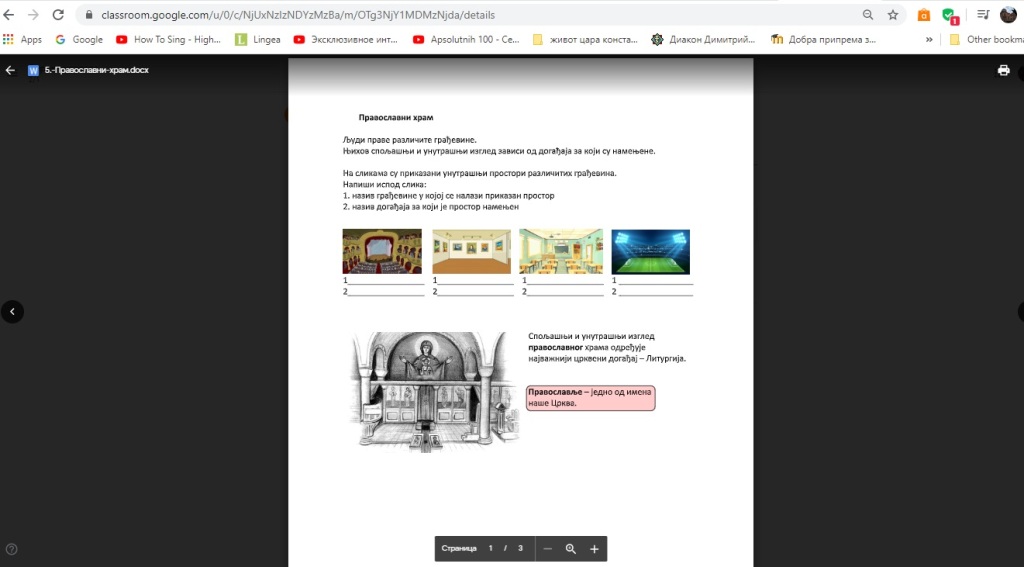Image resolution: width=1024 pixels, height=567 pixels.
Task: Click the address bar URL
Action: (298, 14)
